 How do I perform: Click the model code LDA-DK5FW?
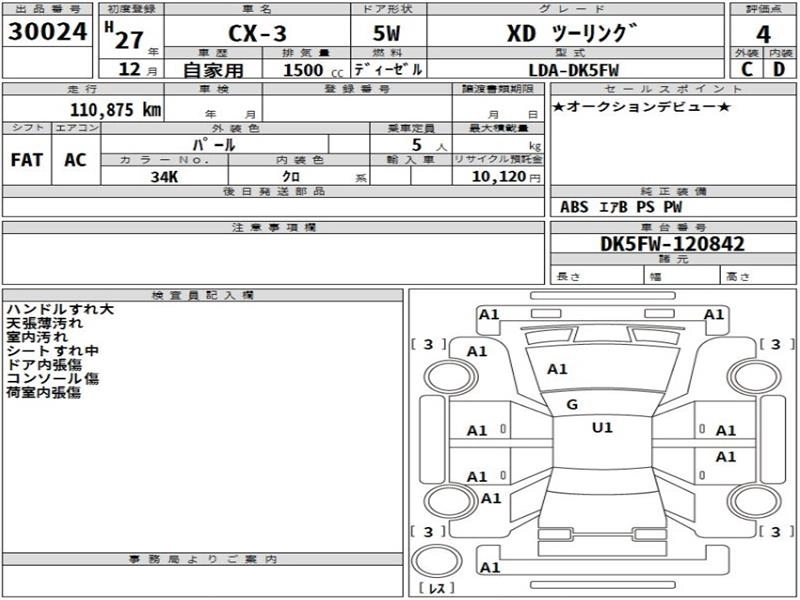574,69
